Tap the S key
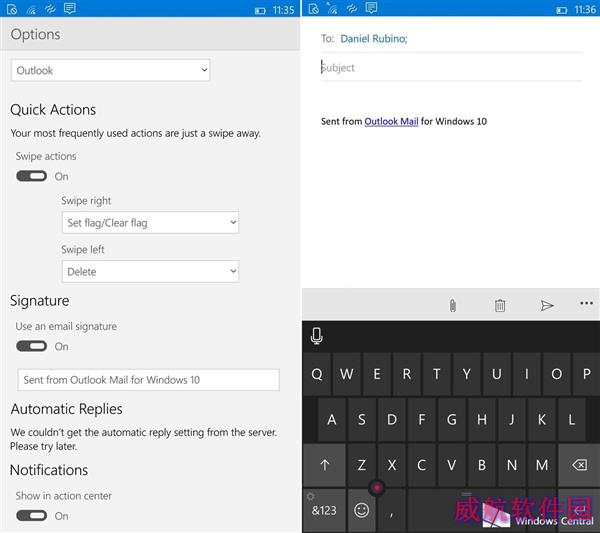The height and width of the screenshot is (533, 600). point(362,419)
